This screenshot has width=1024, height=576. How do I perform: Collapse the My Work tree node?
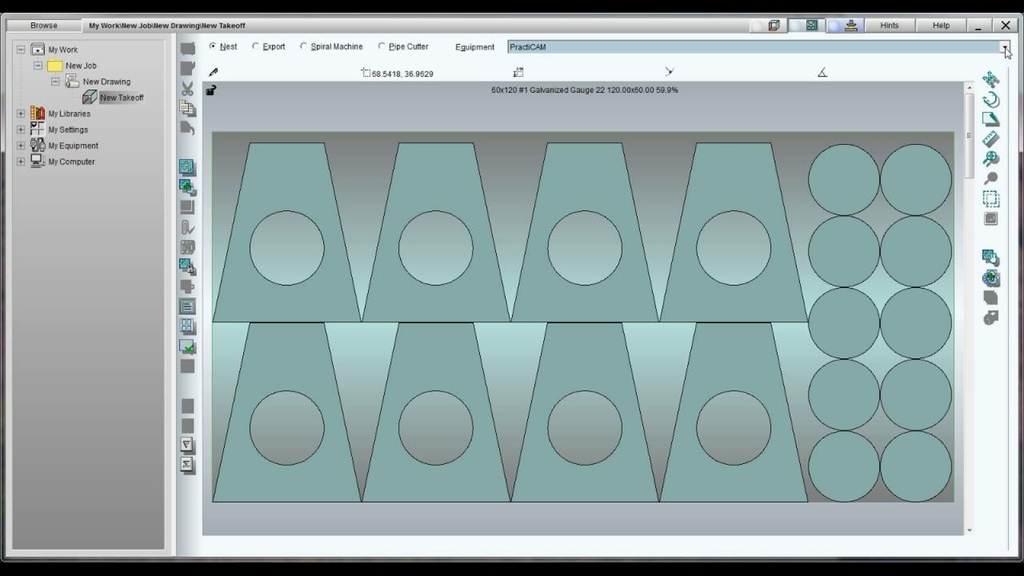tap(20, 49)
